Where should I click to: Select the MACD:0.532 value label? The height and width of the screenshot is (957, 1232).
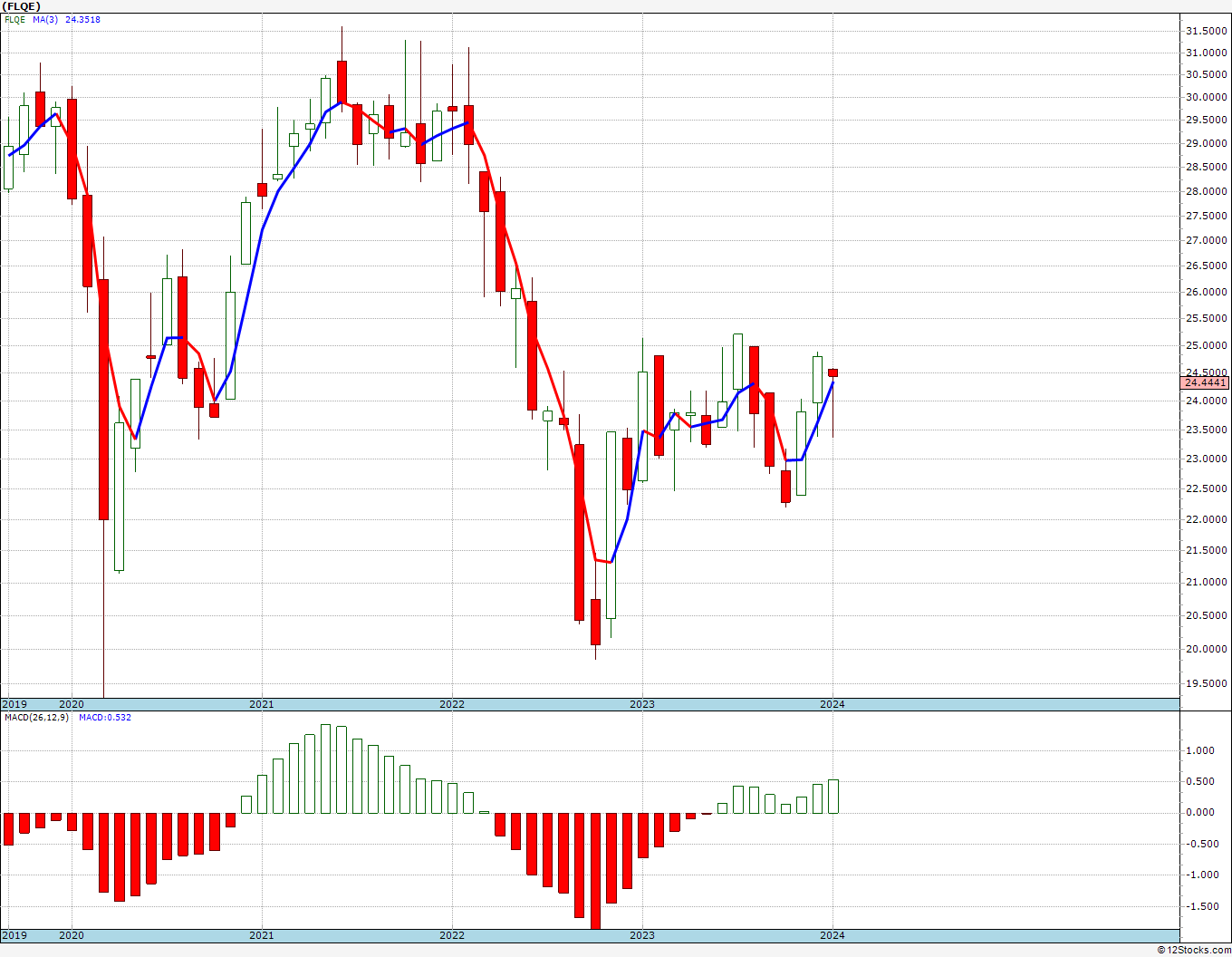tap(105, 718)
